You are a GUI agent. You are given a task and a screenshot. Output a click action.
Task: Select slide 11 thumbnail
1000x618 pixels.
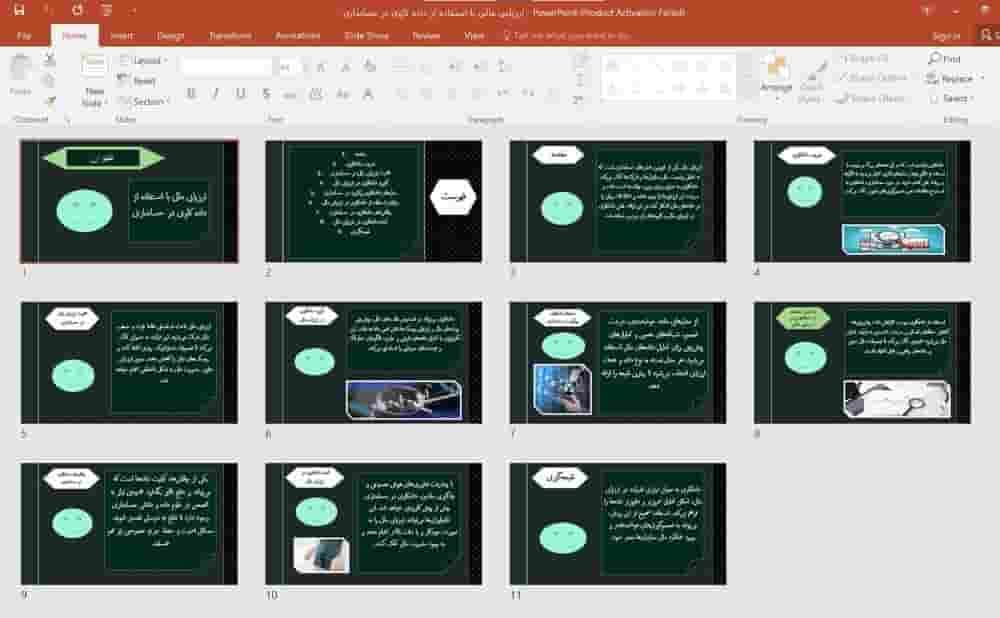click(618, 524)
